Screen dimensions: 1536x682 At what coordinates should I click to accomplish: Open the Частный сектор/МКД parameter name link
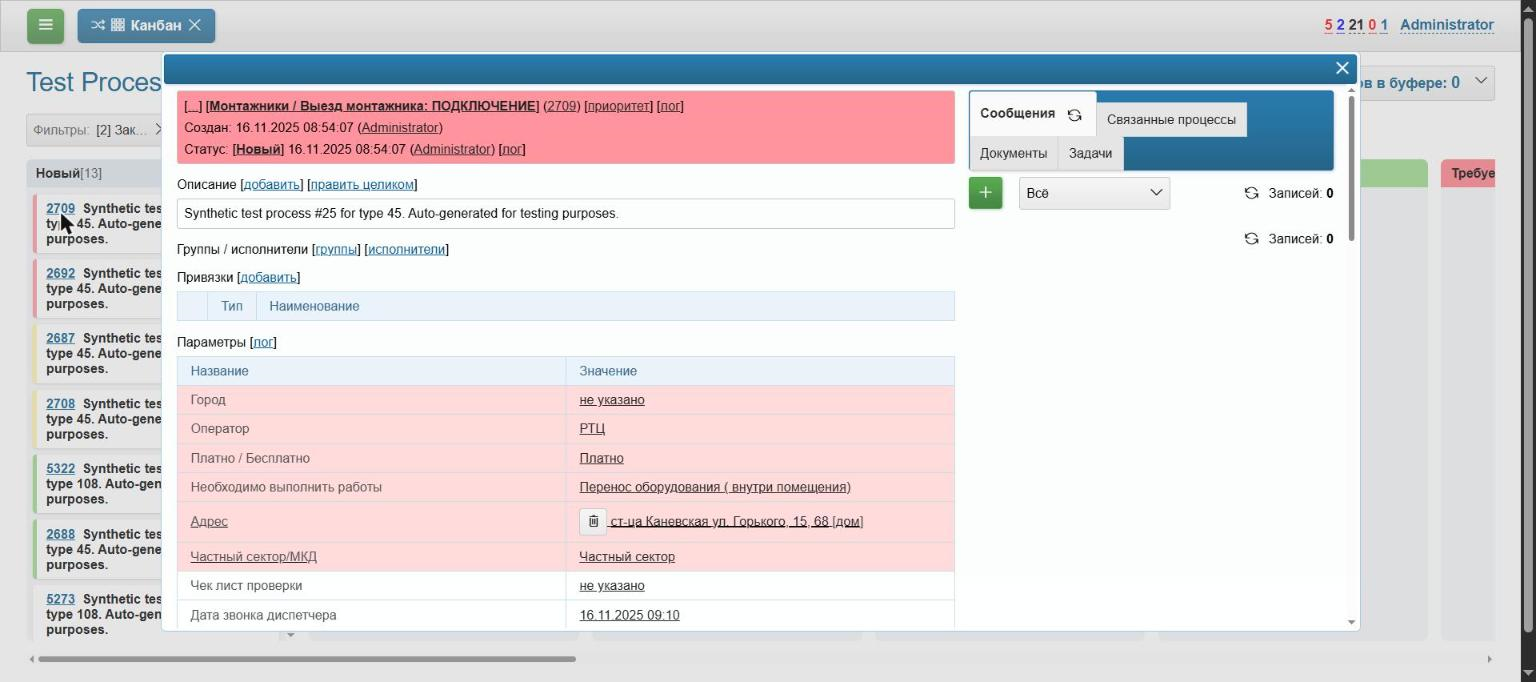tap(253, 556)
